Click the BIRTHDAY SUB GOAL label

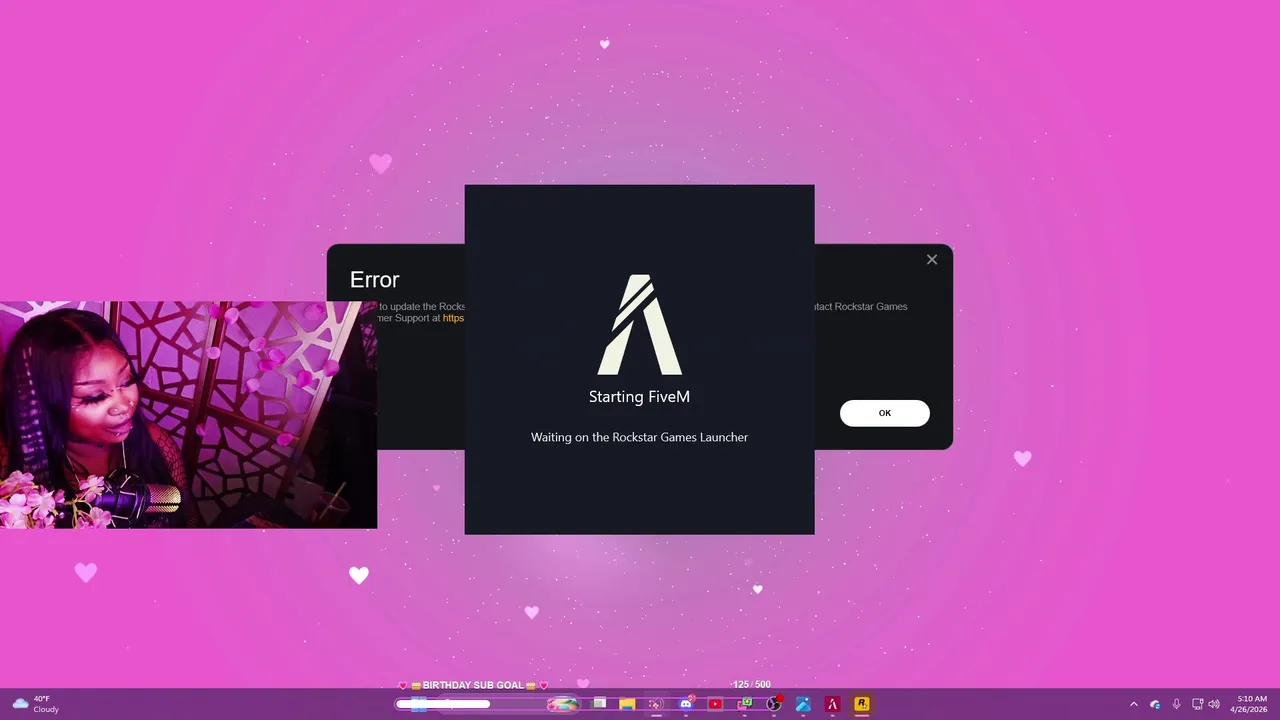[473, 685]
